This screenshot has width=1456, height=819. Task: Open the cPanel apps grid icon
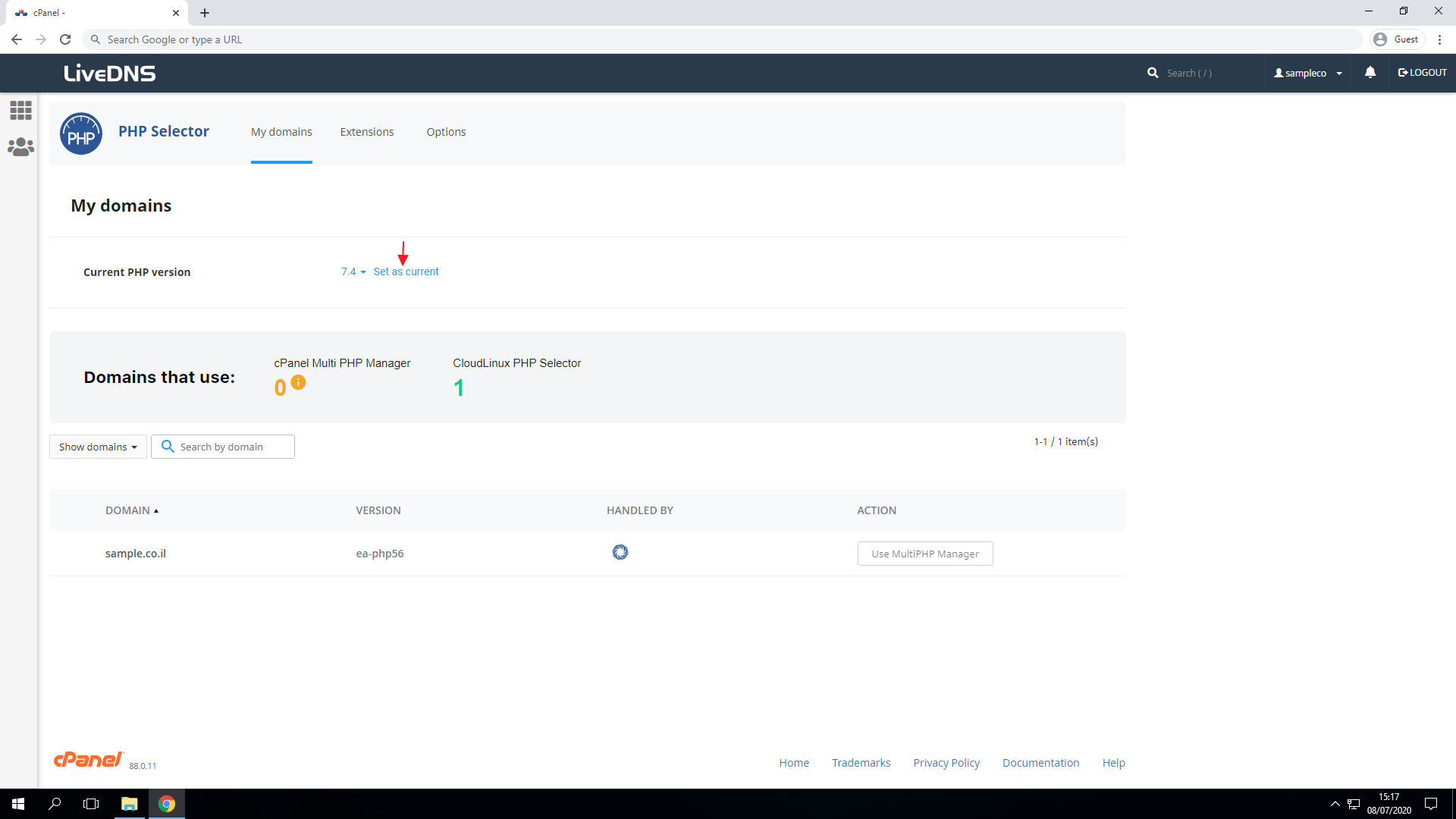(x=20, y=111)
